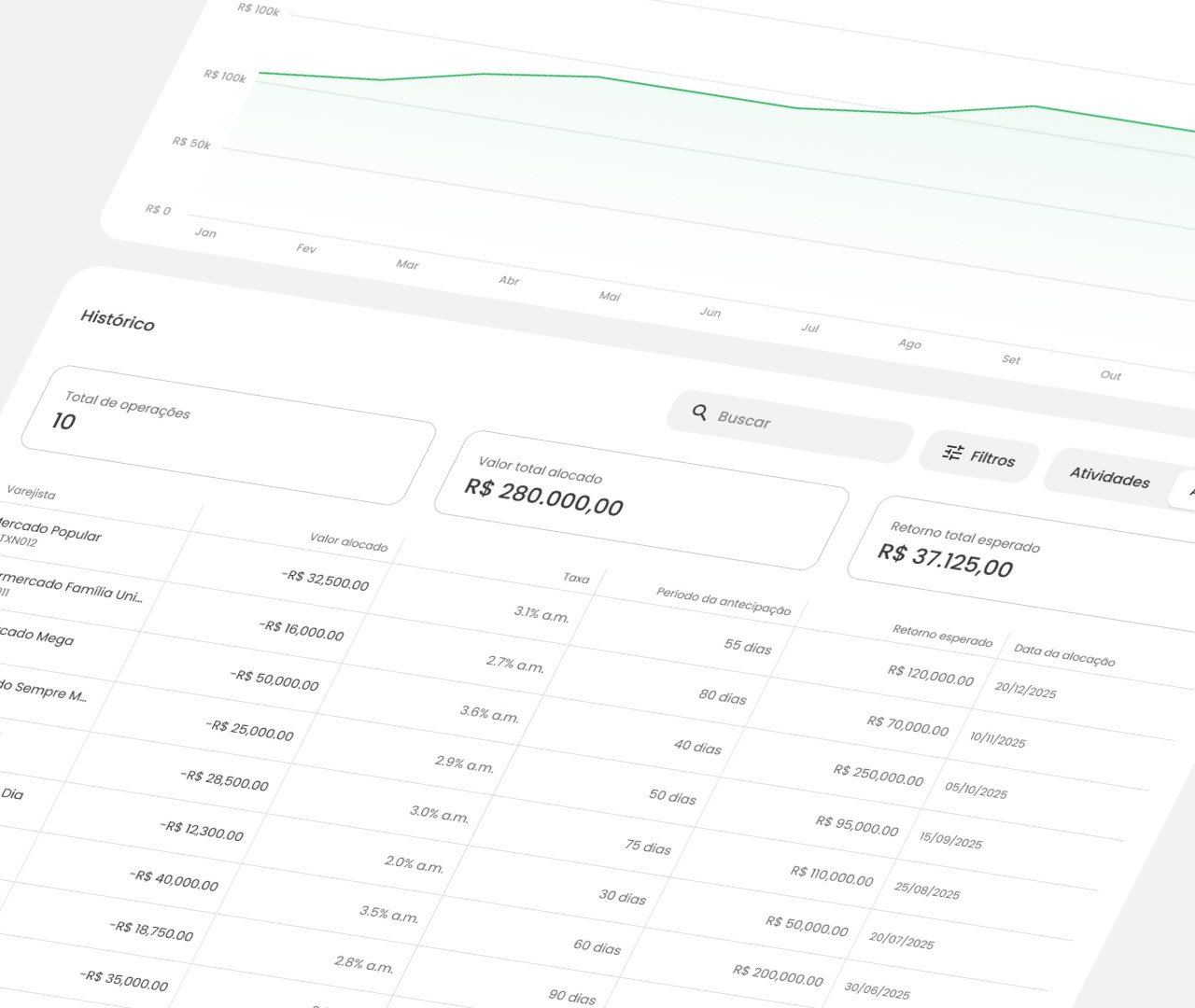Select the Total de operações card
The width and height of the screenshot is (1195, 1008).
(228, 435)
